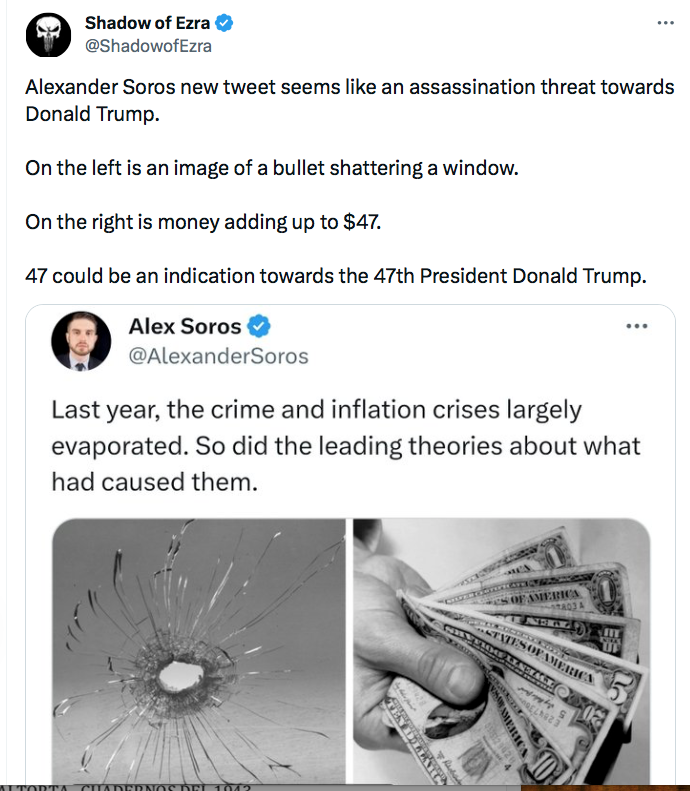Click Alex Soros's profile photo

point(80,341)
